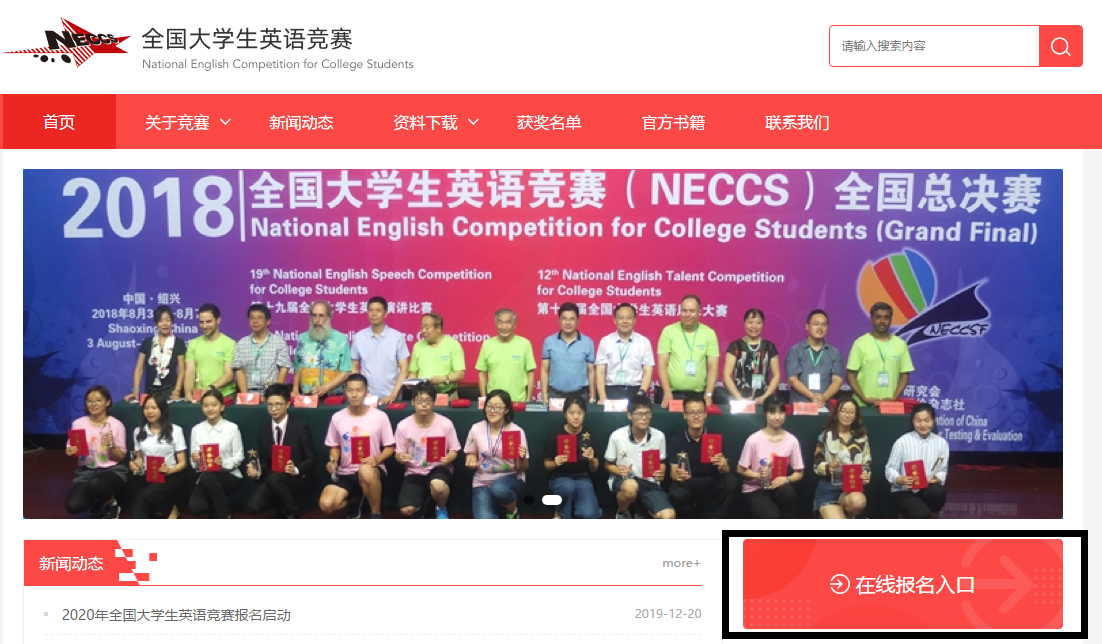This screenshot has width=1102, height=644.
Task: Go to the 获奖名单 page
Action: click(x=549, y=122)
